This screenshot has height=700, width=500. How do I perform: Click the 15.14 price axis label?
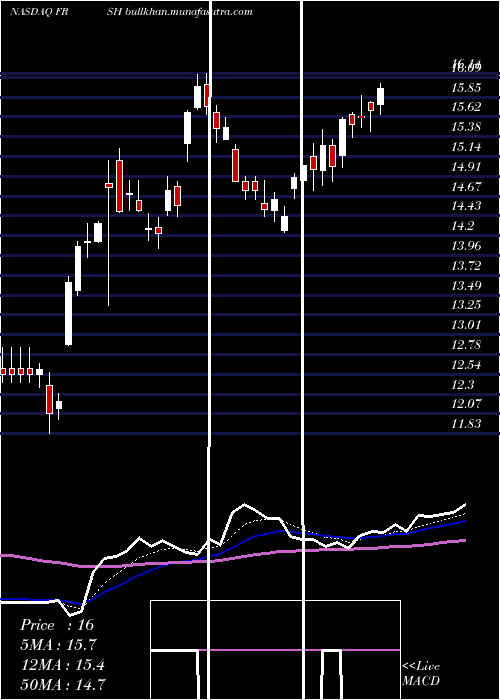[466, 147]
